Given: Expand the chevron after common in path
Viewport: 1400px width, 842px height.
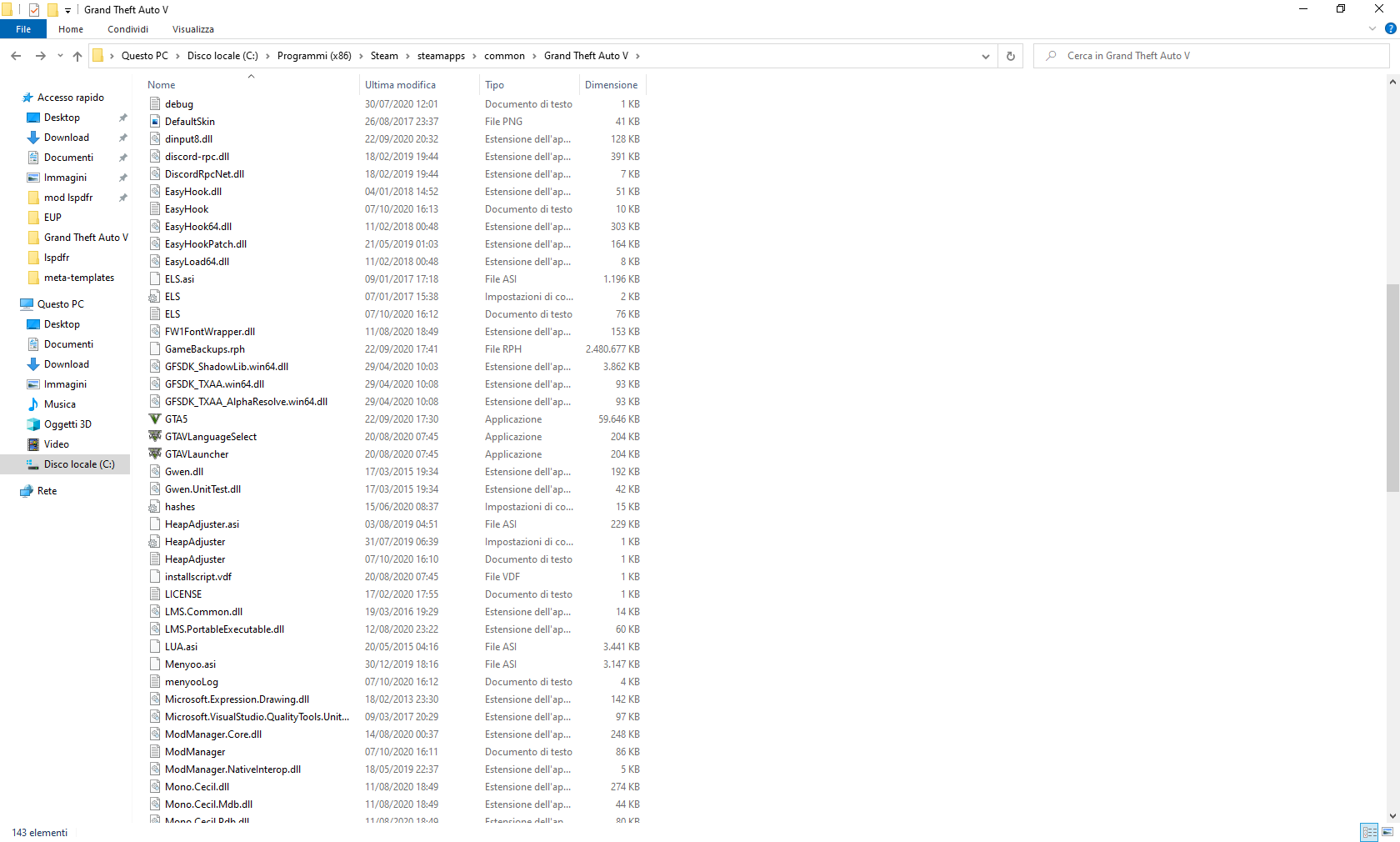Looking at the screenshot, I should coord(535,56).
